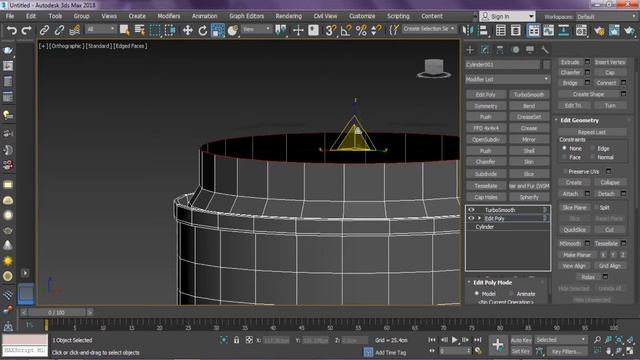The width and height of the screenshot is (640, 360).
Task: Activate the Select and Scale tool
Action: pyautogui.click(x=218, y=30)
